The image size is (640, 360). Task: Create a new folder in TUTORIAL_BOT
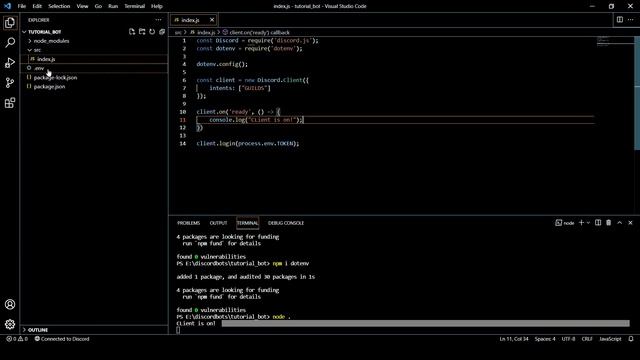coord(142,32)
